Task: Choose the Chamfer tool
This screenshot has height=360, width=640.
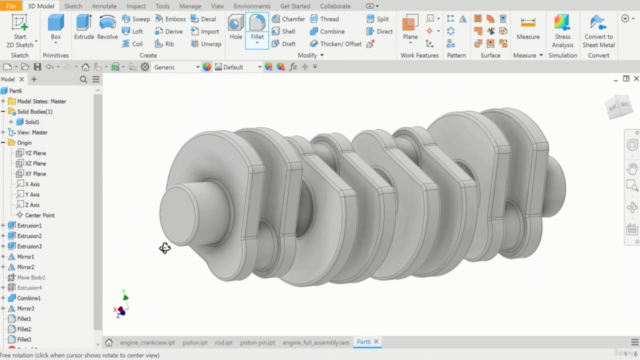Action: coord(288,19)
